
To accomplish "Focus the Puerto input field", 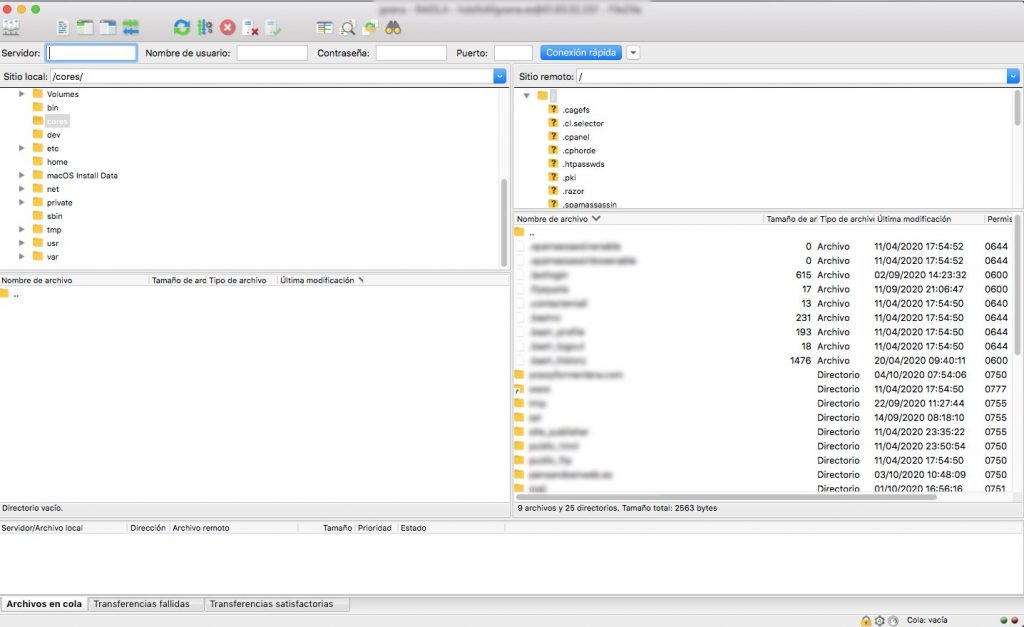I will click(x=513, y=53).
